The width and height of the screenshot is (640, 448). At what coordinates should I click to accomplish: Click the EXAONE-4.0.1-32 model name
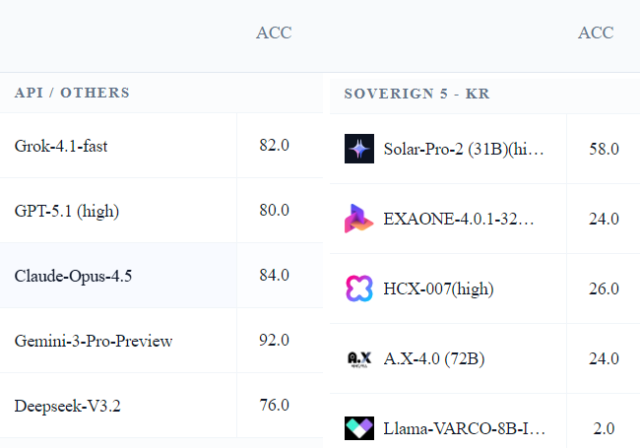(459, 219)
